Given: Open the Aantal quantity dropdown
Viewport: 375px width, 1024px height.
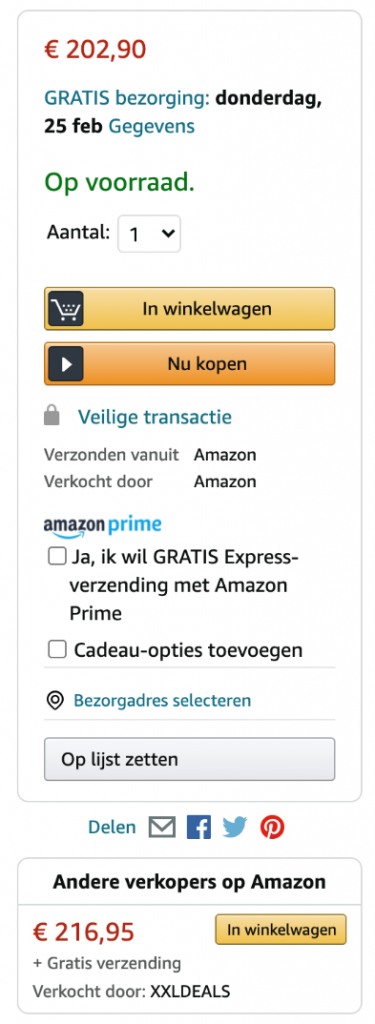Looking at the screenshot, I should pos(149,234).
